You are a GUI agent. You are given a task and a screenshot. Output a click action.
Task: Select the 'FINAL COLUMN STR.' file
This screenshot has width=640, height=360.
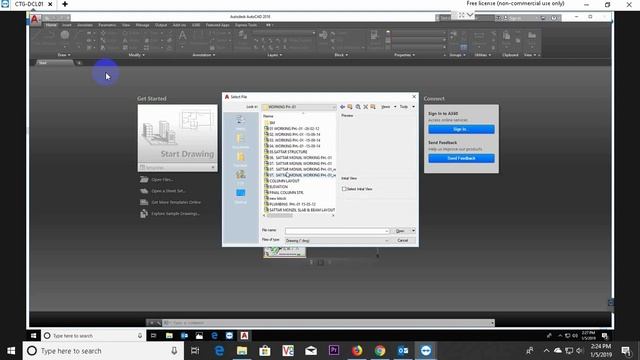coord(284,192)
